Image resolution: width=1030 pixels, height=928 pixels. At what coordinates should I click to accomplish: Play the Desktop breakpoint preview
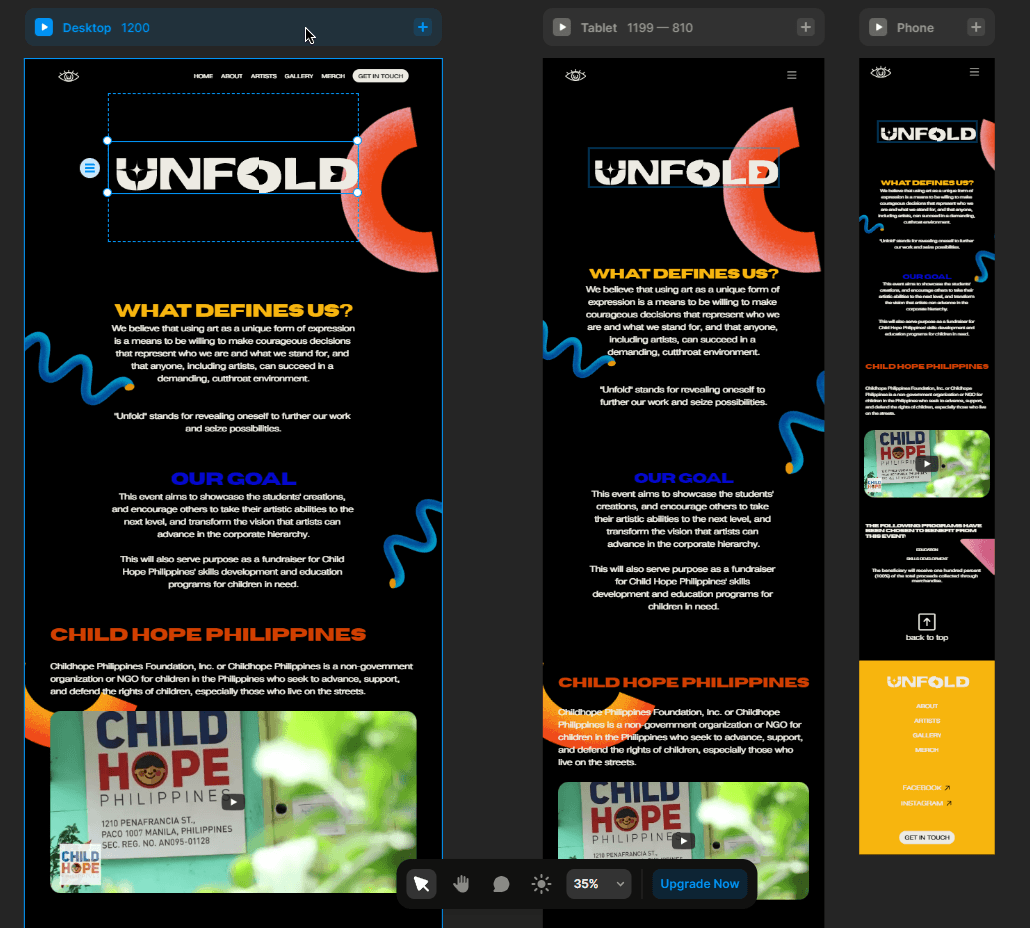click(x=44, y=28)
